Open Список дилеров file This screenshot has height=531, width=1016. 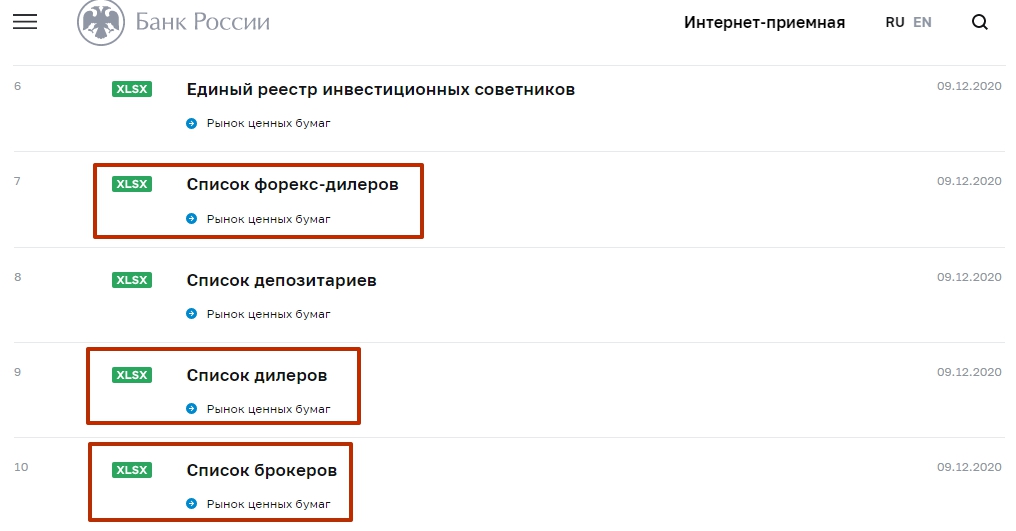(x=256, y=375)
